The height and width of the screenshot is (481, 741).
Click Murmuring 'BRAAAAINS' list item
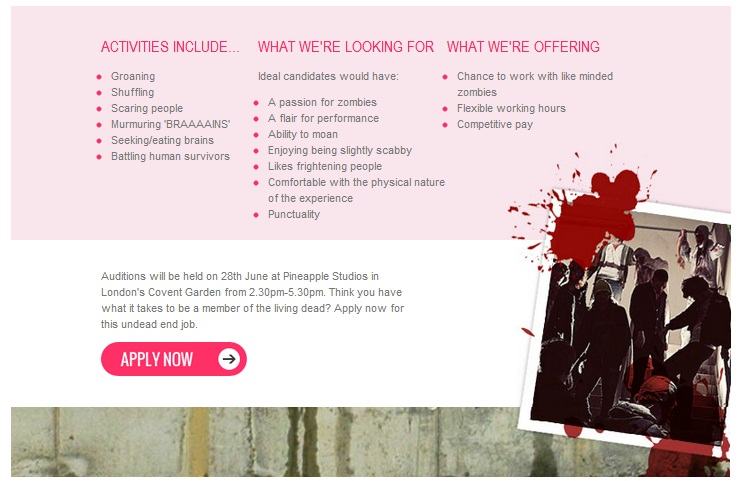point(171,125)
